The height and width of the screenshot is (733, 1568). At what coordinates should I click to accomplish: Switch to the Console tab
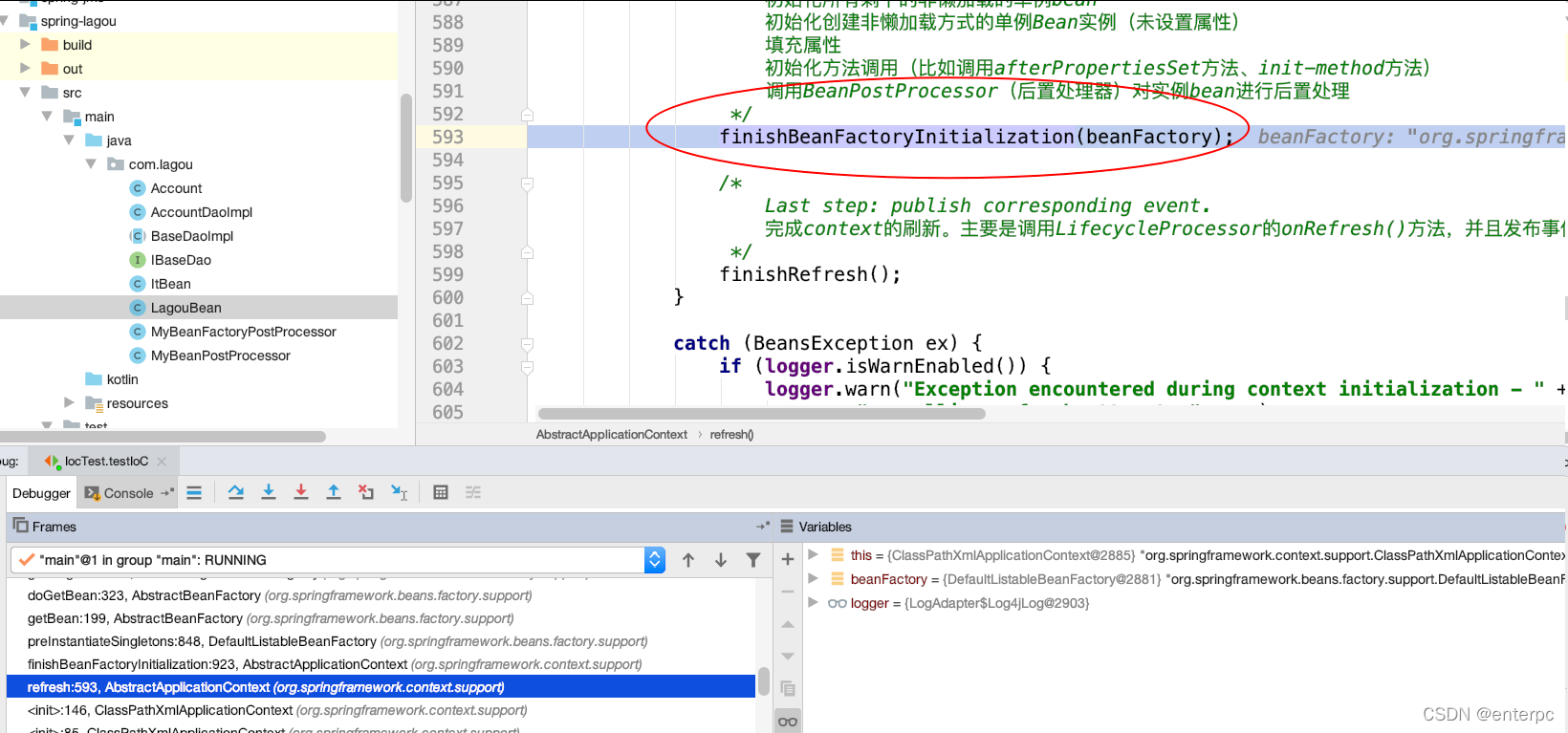point(128,493)
